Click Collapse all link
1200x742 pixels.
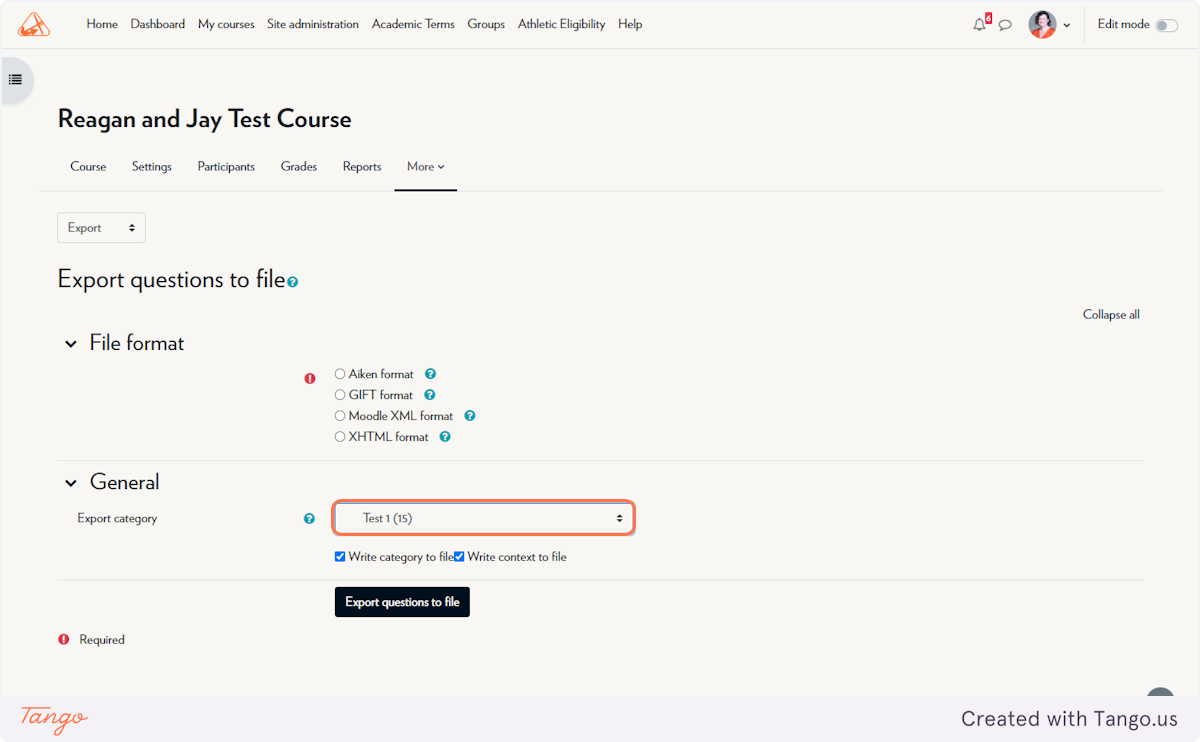click(x=1111, y=314)
